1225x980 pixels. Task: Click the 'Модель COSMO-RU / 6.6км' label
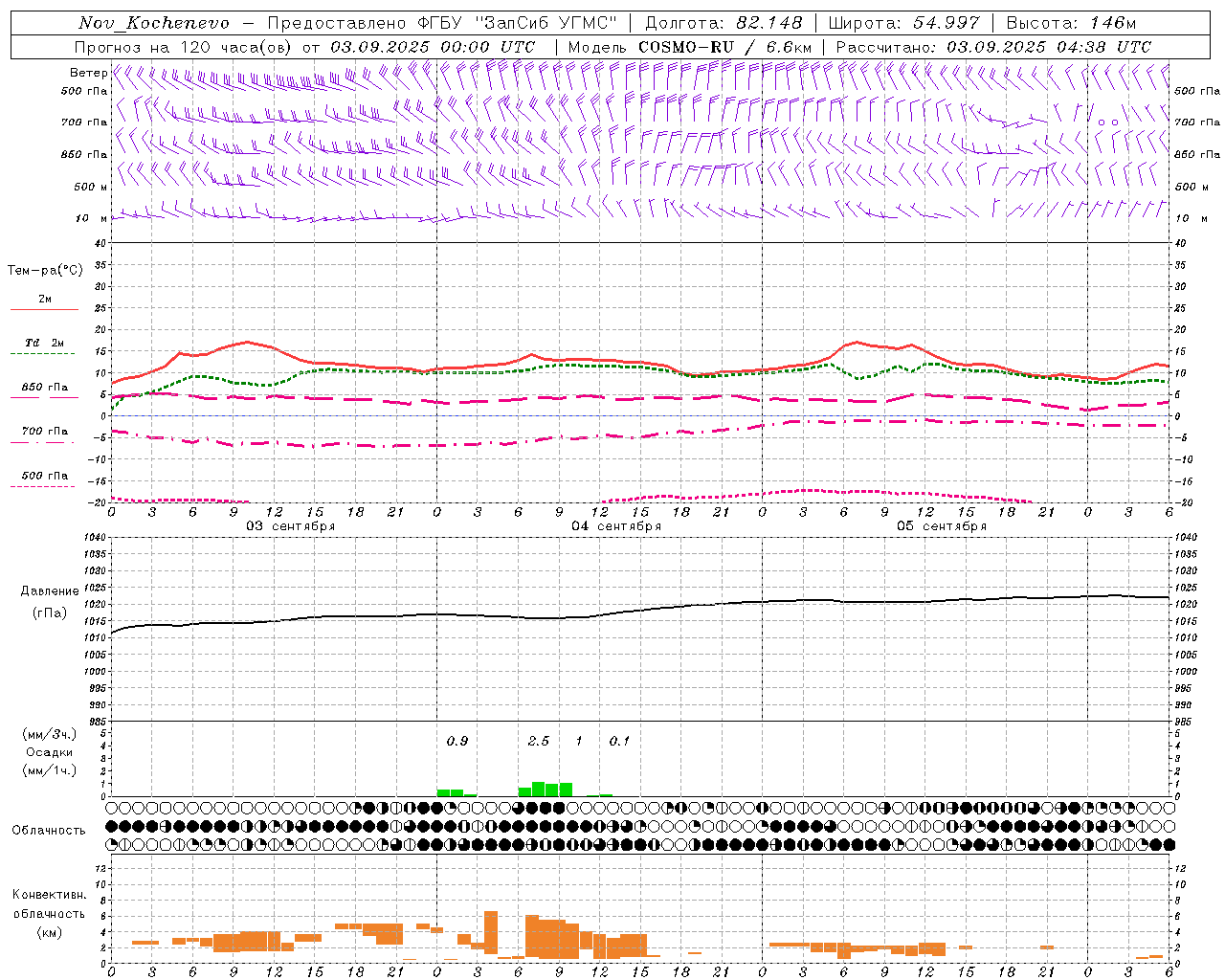coord(690,47)
